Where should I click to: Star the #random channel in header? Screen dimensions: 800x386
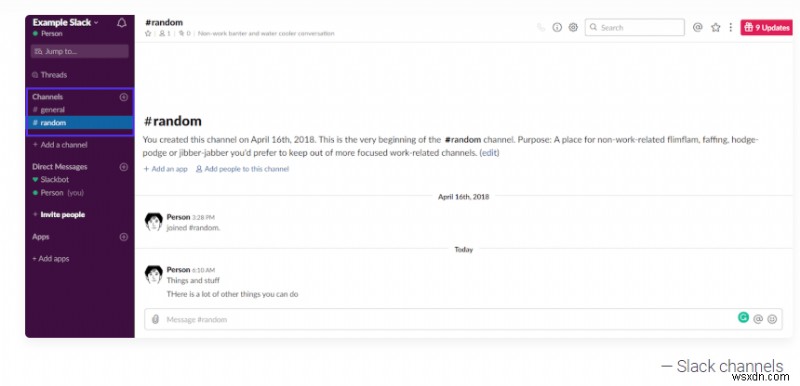pyautogui.click(x=148, y=34)
